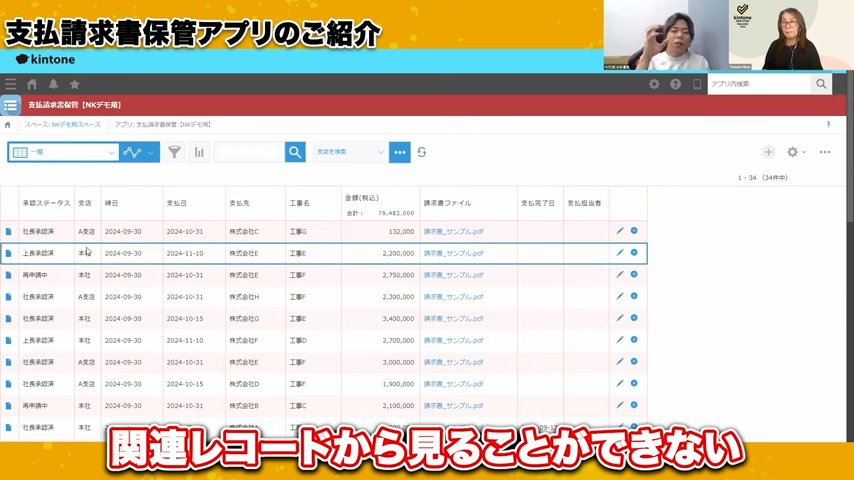Open record details icon for 2,750,000 row
854x480 pixels.
8,275
